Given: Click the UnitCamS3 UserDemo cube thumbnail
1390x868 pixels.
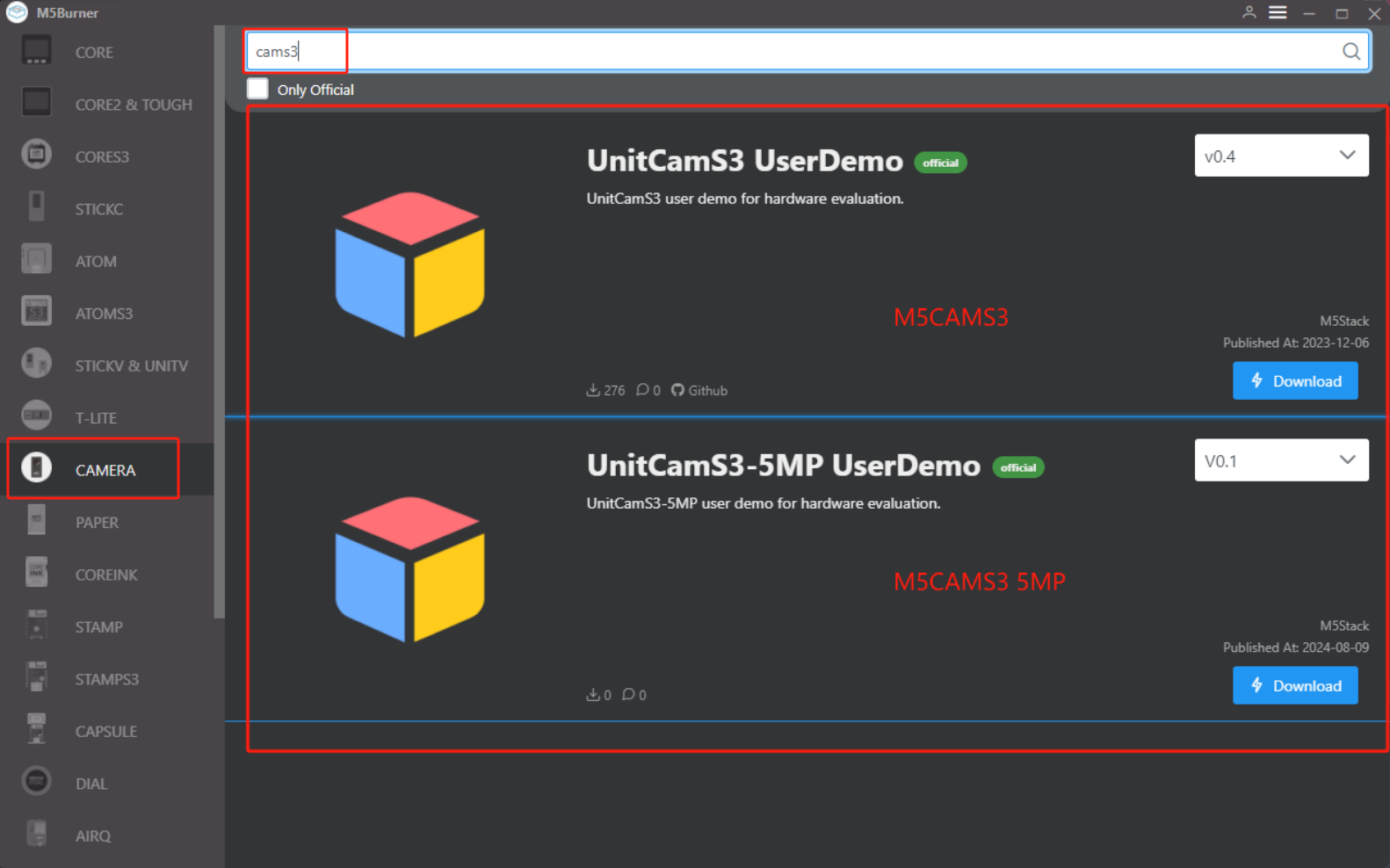Looking at the screenshot, I should (409, 264).
